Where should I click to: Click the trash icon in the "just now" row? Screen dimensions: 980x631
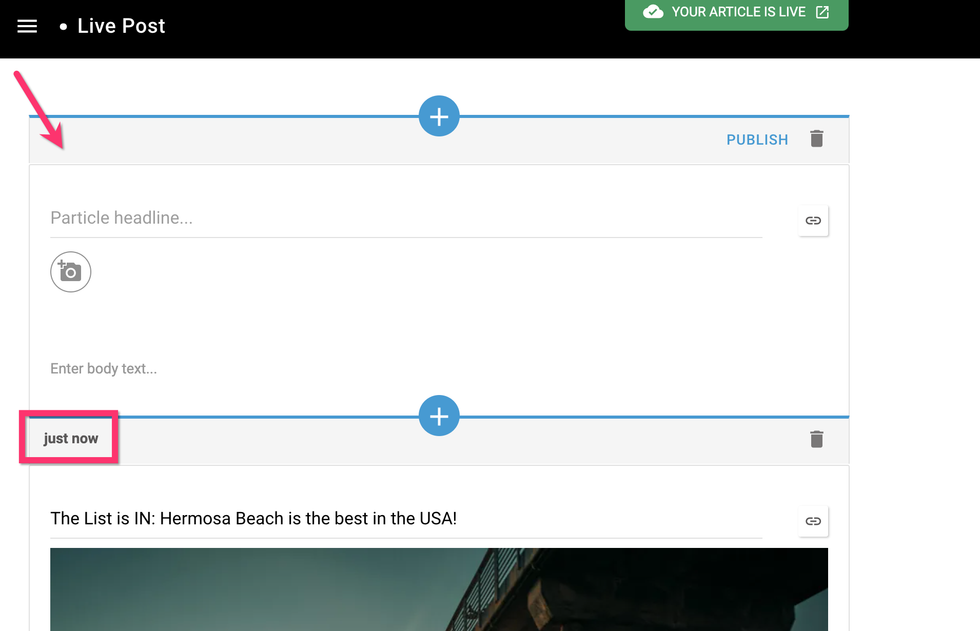pyautogui.click(x=817, y=439)
